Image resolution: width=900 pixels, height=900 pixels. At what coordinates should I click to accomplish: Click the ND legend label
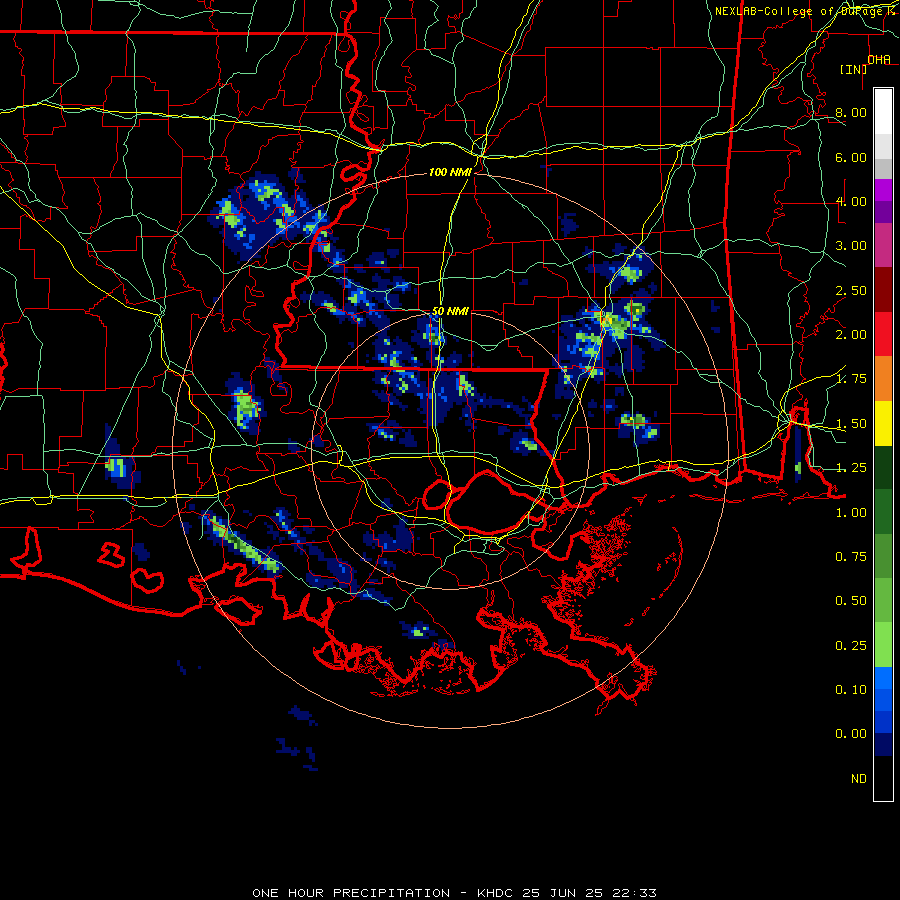coord(859,779)
